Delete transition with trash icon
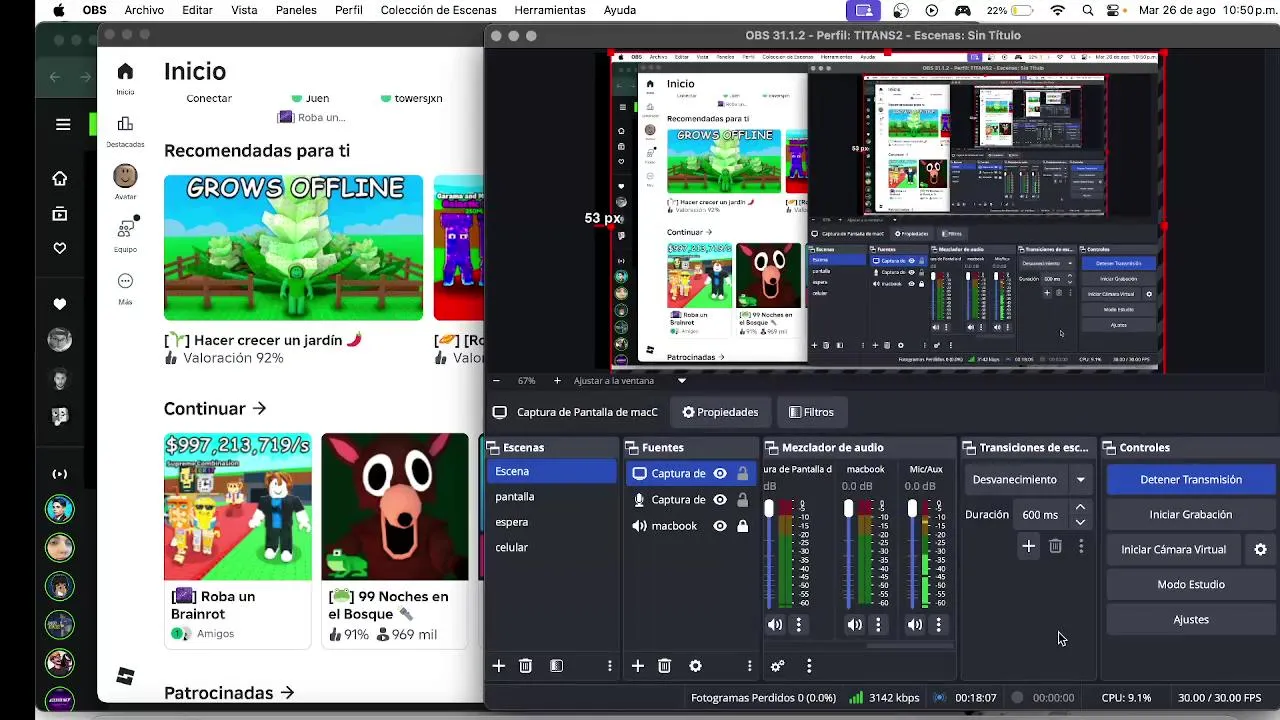 pos(1055,546)
